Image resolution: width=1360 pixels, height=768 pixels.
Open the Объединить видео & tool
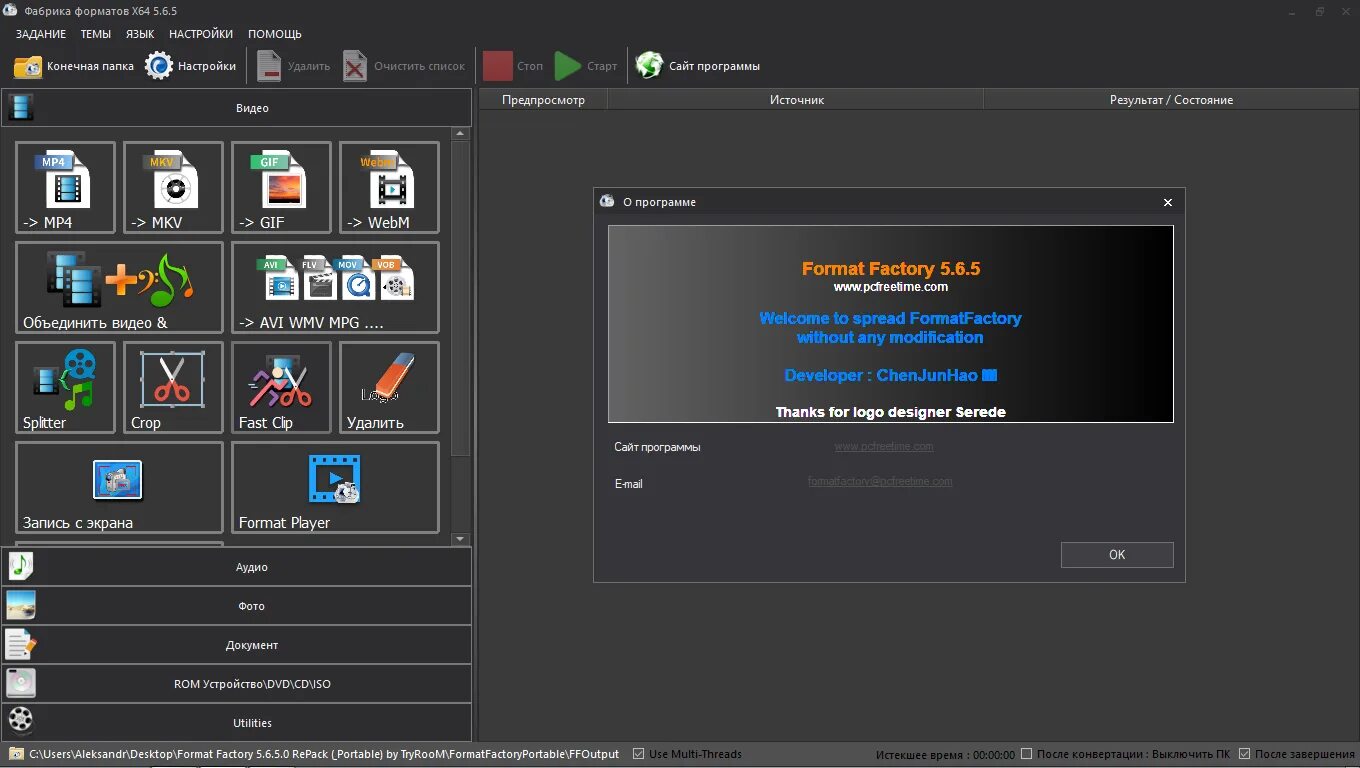(119, 287)
